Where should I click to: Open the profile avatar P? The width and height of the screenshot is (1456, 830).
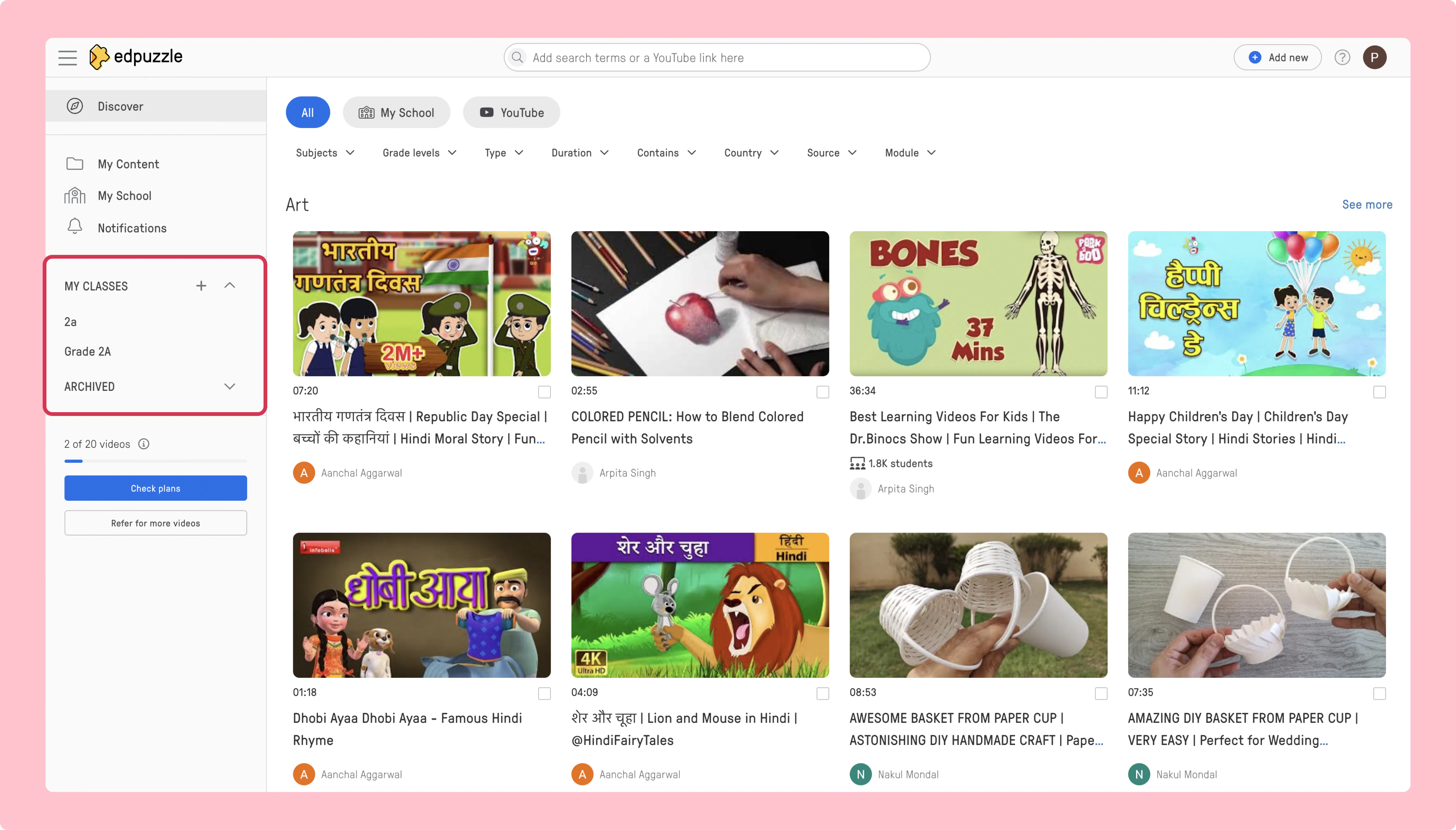point(1374,58)
